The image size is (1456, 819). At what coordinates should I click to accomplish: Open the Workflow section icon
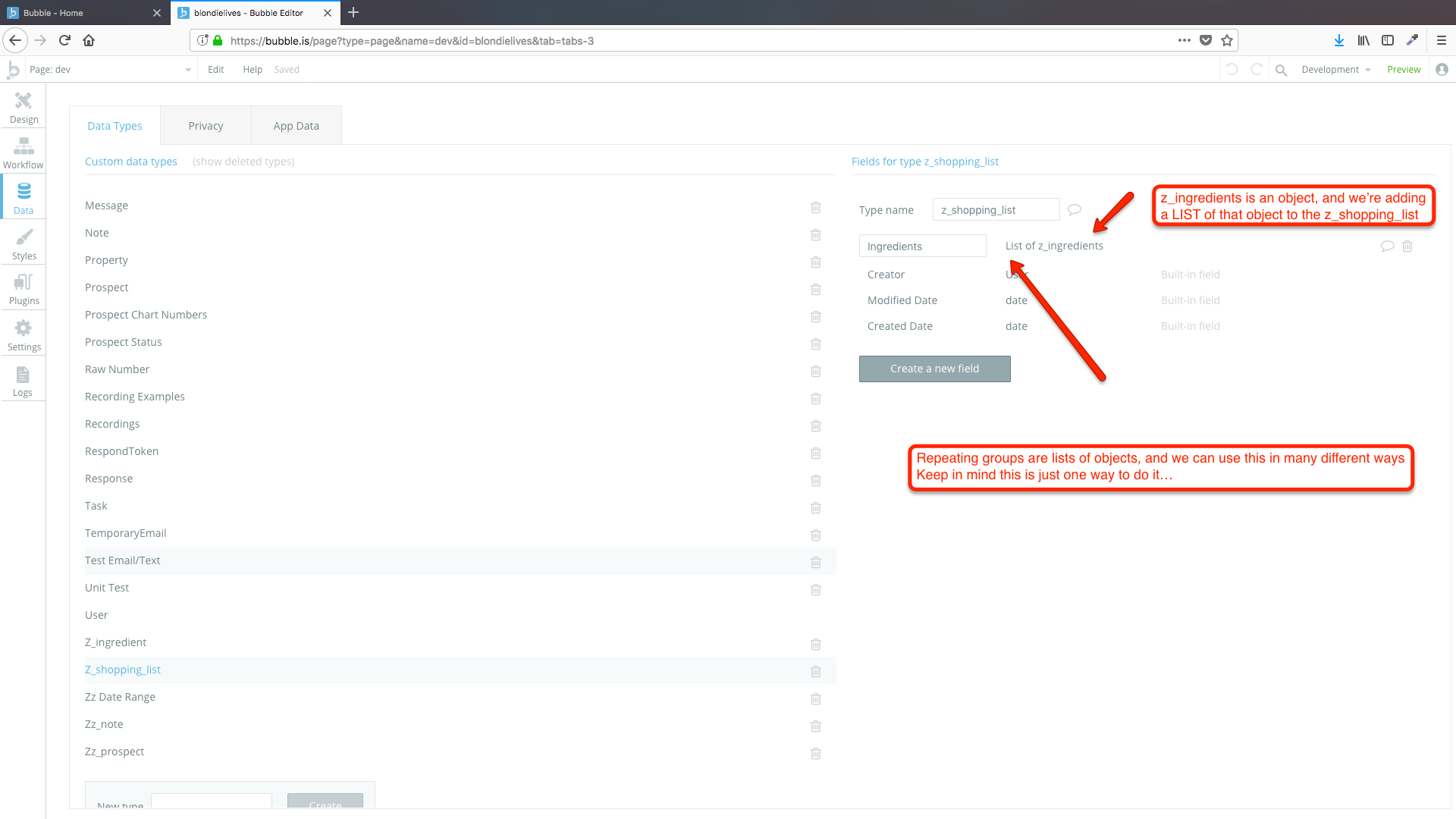tap(24, 152)
